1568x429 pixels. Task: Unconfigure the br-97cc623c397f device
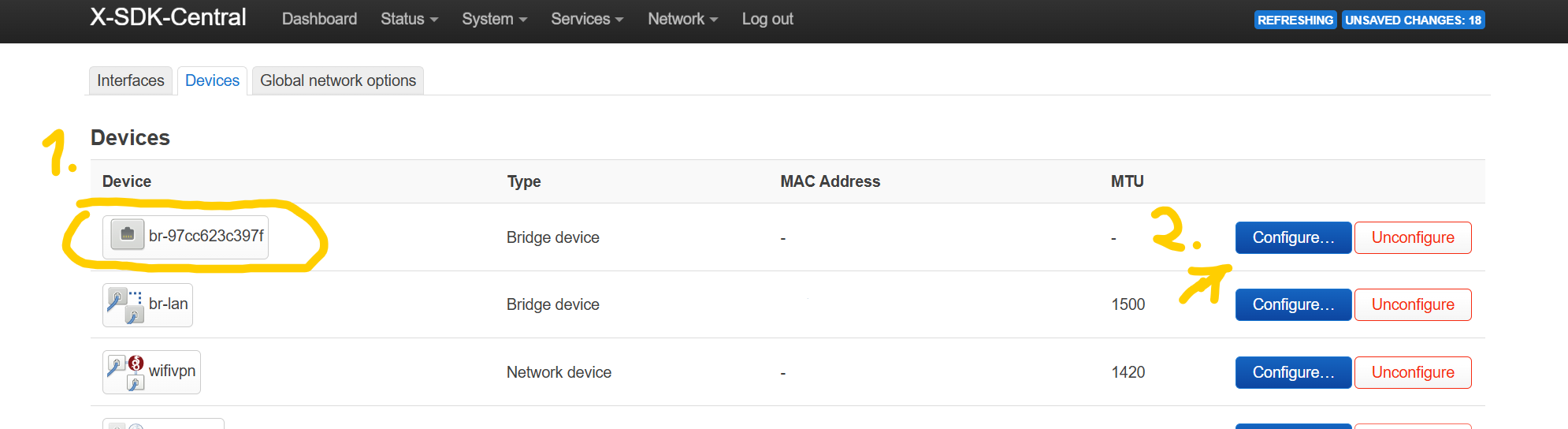[1413, 237]
